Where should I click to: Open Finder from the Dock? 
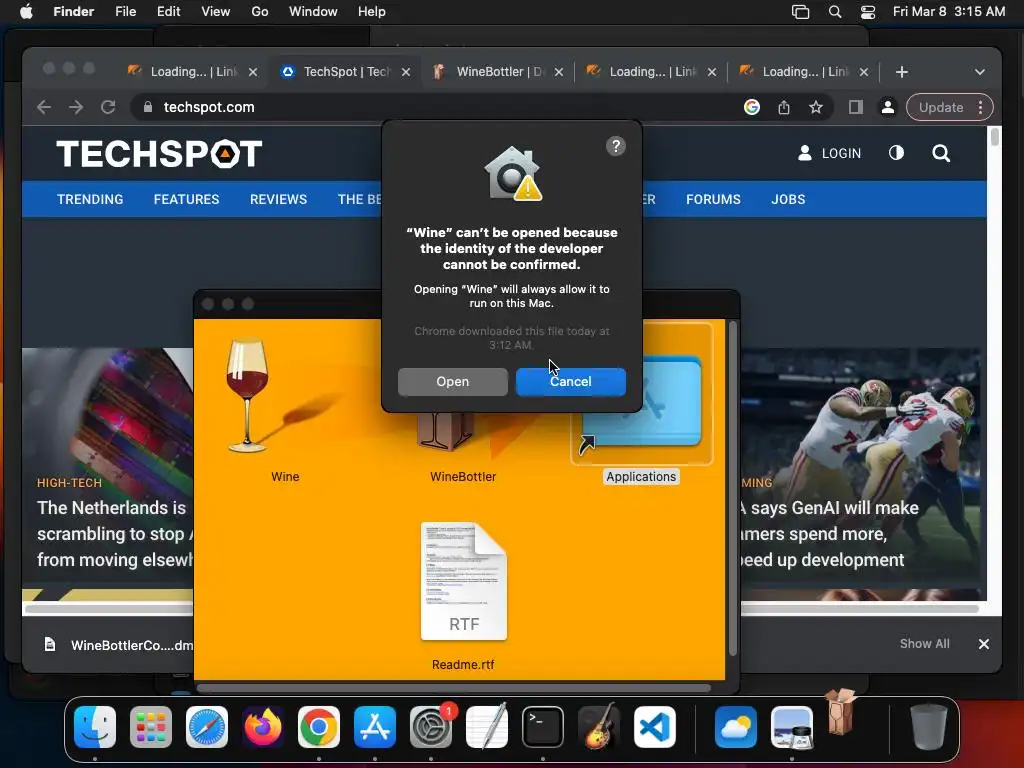coord(95,727)
